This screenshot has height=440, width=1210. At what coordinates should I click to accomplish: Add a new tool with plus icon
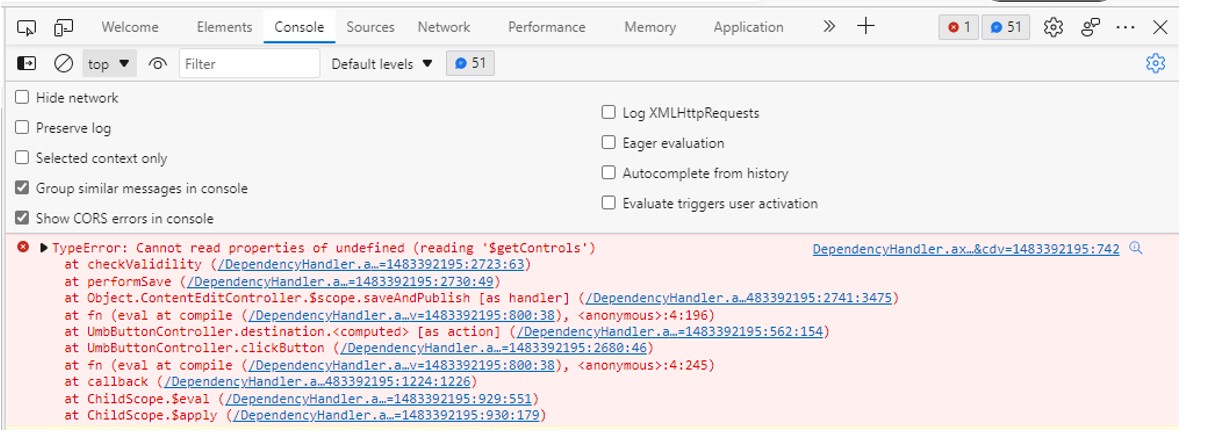[x=867, y=27]
